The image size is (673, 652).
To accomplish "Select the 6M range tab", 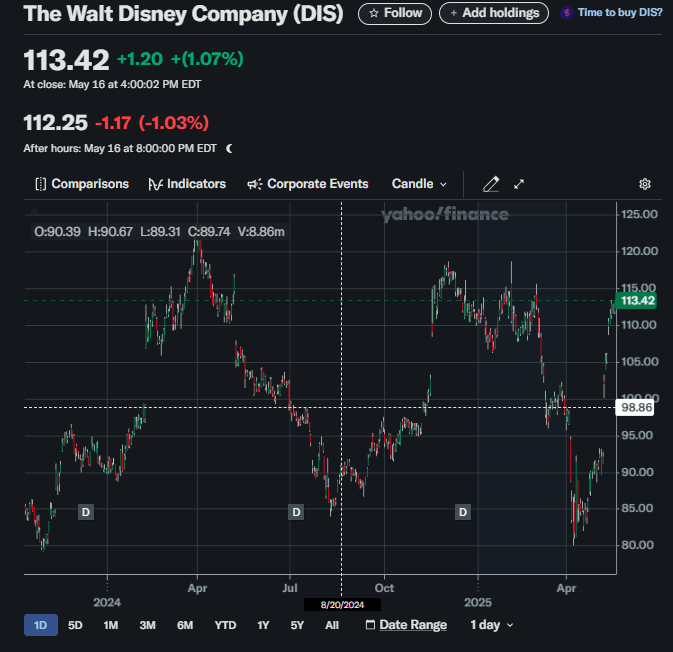I will [x=185, y=625].
